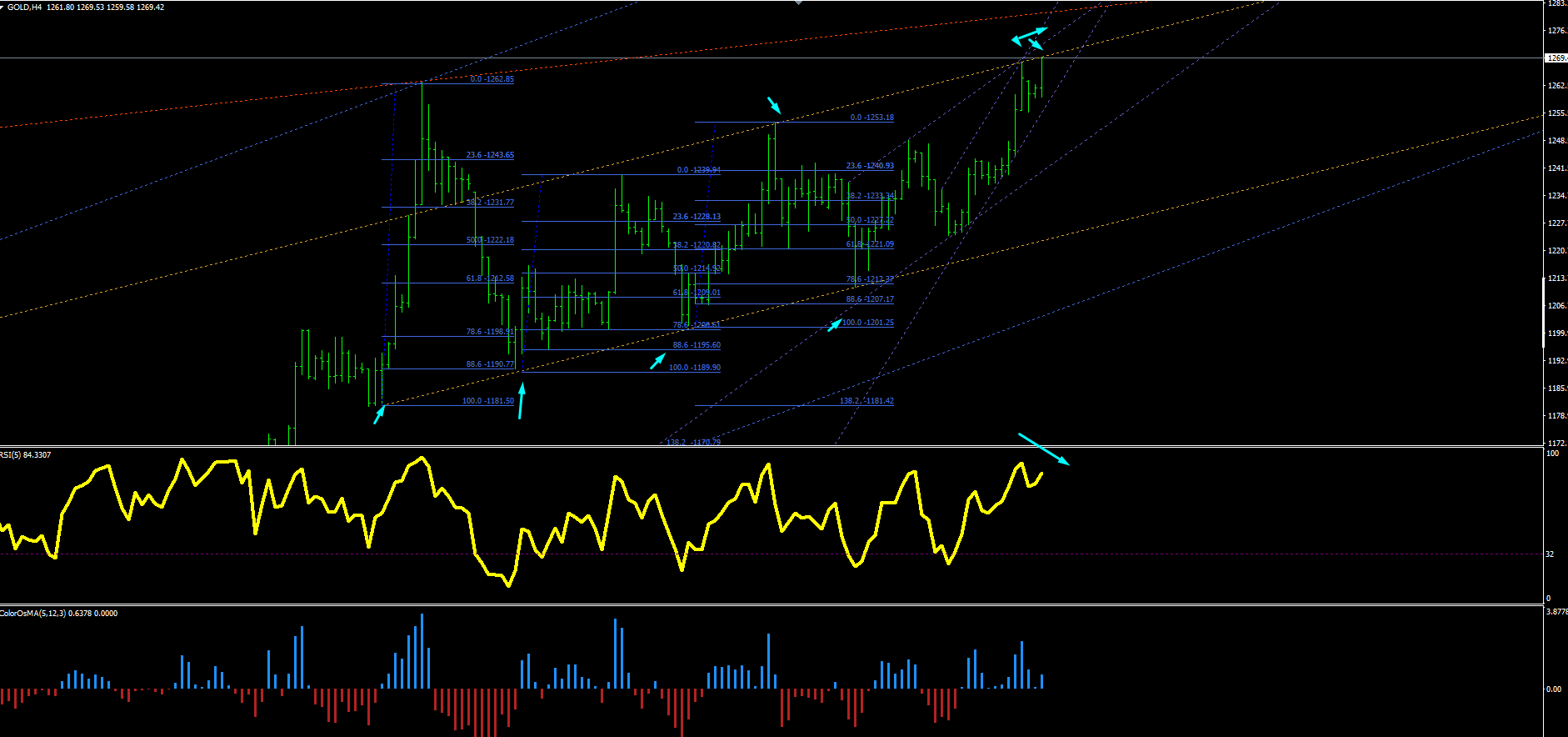Click the RSI scale value 0
The image size is (1568, 737).
coord(1548,599)
